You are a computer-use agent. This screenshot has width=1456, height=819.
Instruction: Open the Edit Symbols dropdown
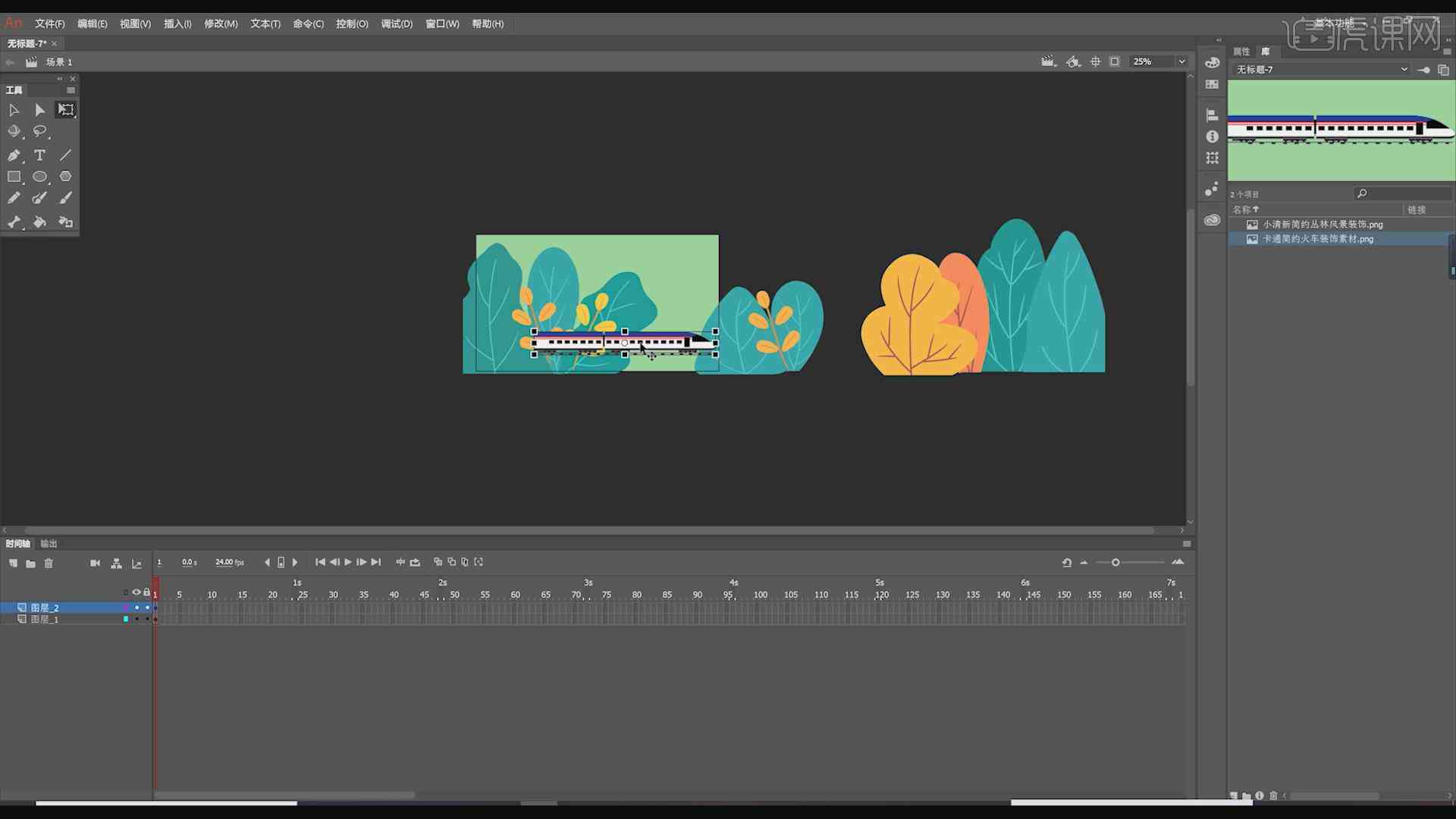point(1073,61)
